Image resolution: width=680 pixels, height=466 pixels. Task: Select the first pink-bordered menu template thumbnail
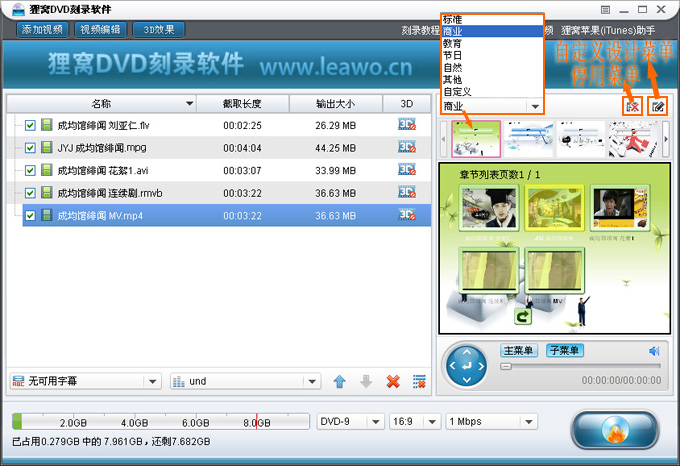click(x=476, y=139)
